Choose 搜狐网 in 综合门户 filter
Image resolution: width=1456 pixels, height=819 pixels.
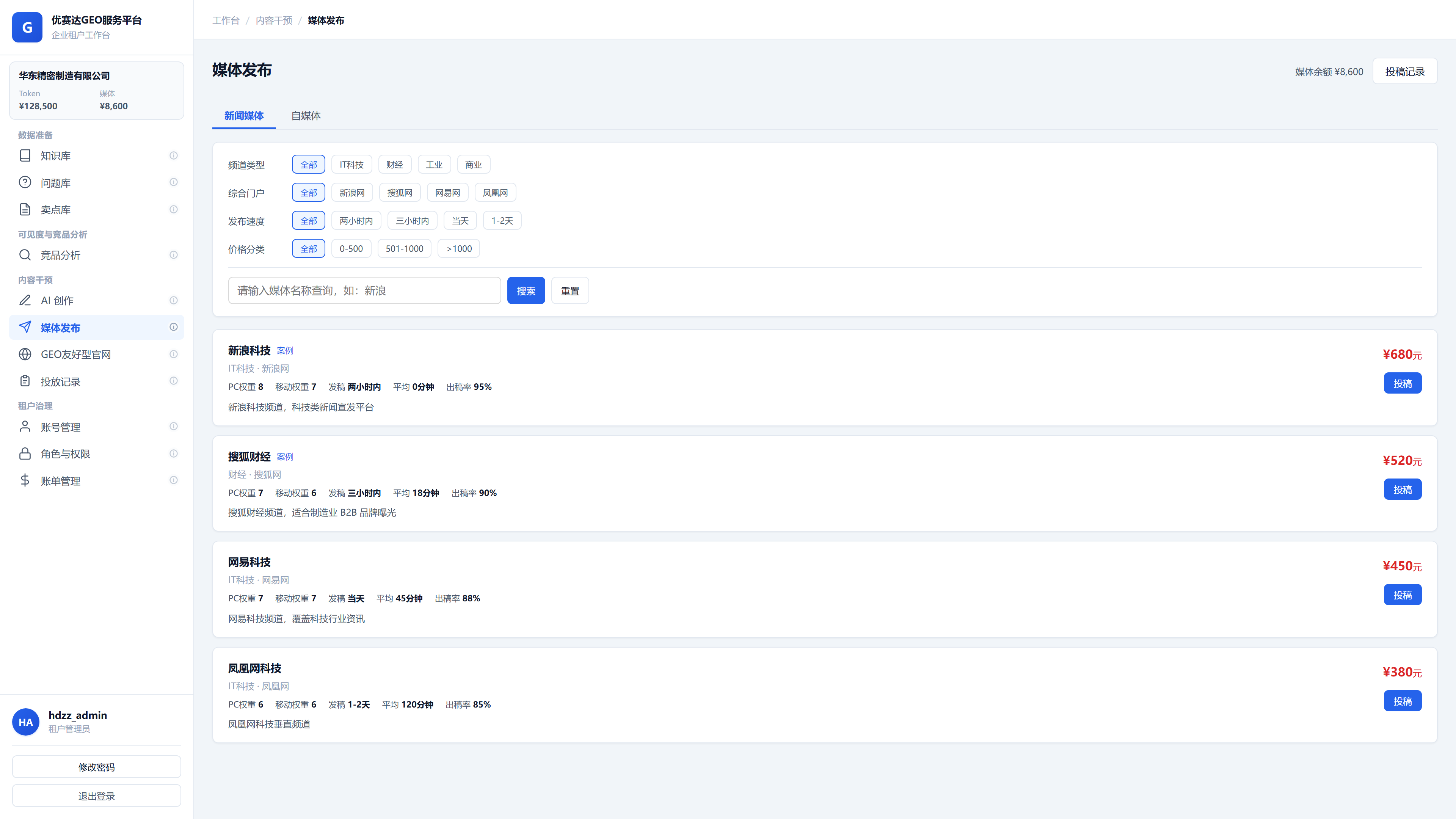400,193
